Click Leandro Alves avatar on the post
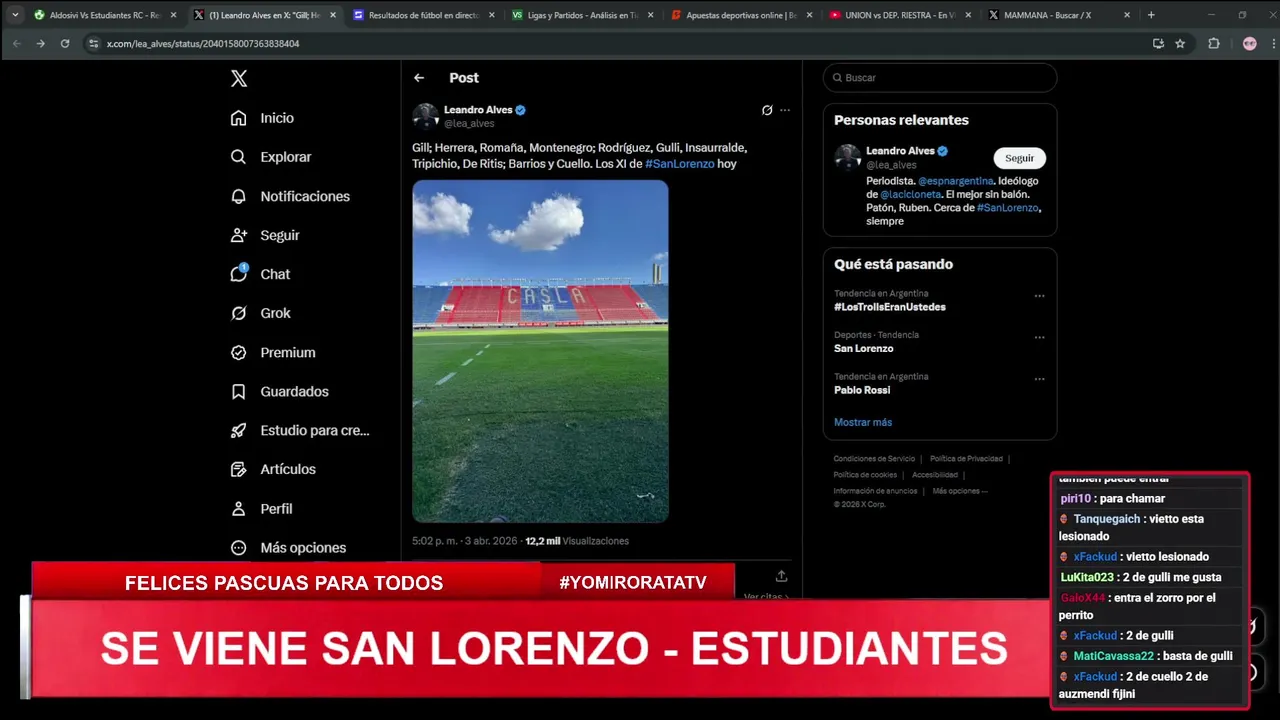Image resolution: width=1280 pixels, height=720 pixels. (x=426, y=116)
